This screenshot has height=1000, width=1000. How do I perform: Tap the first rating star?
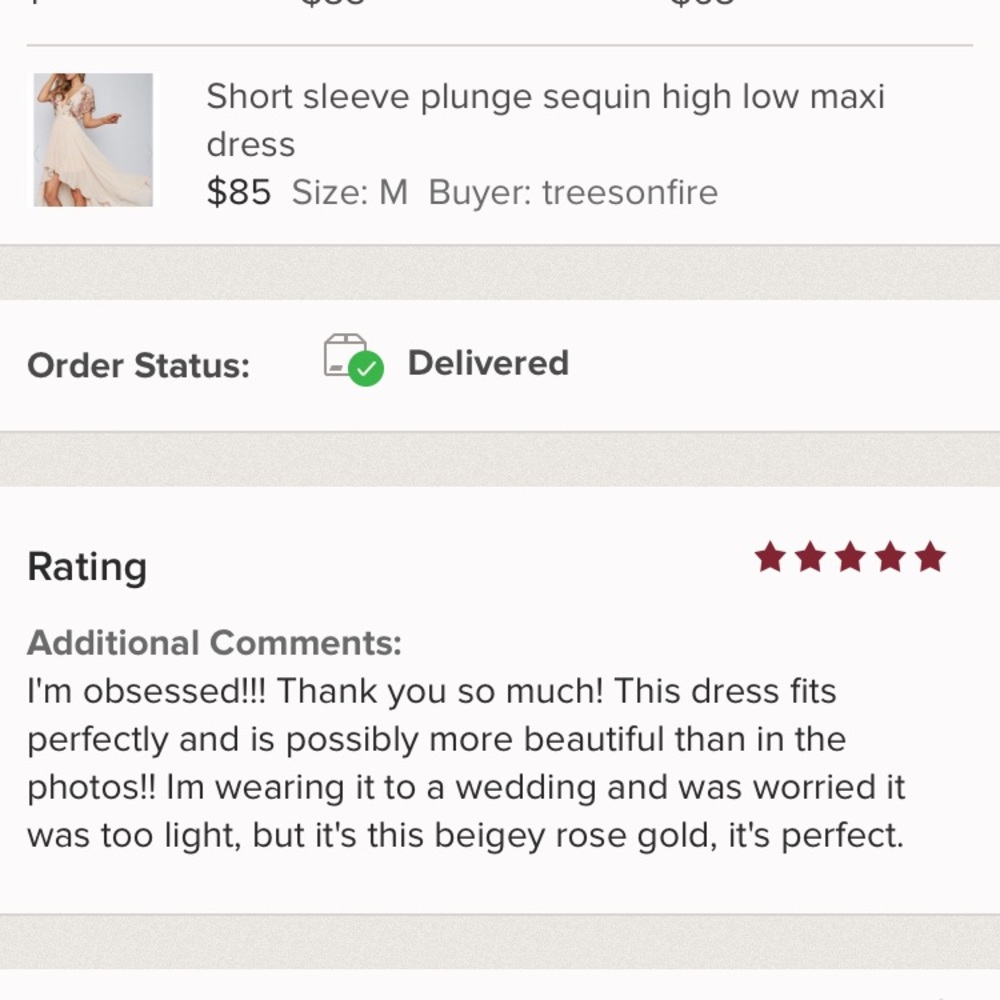(770, 557)
